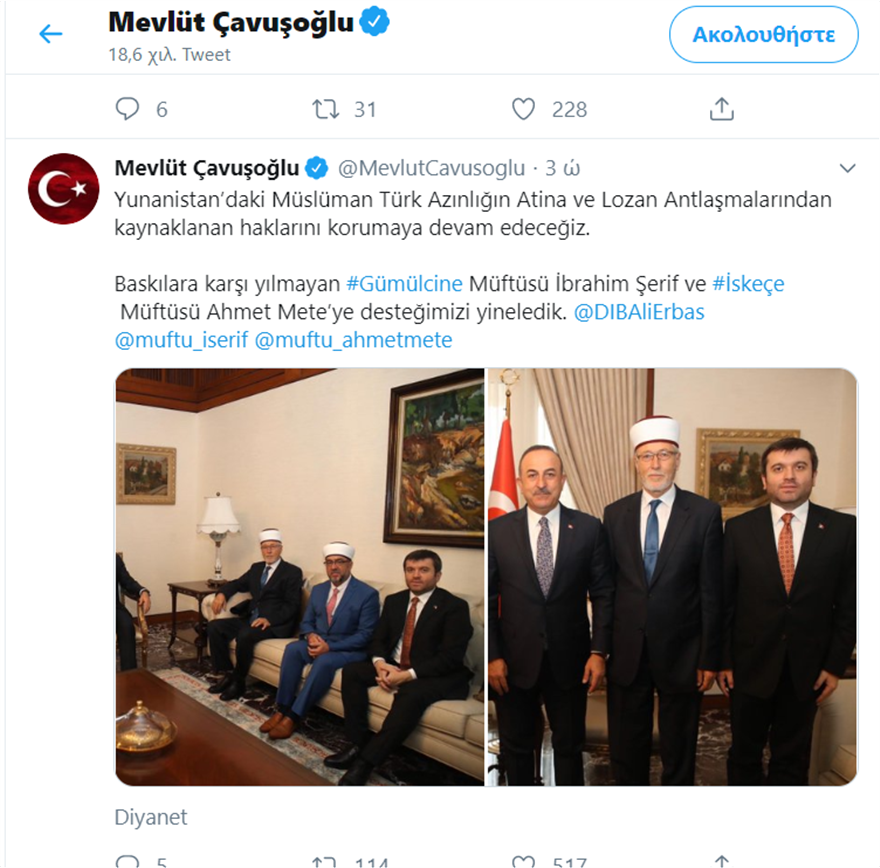Open the @muftu_ahmetmete profile mention
The height and width of the screenshot is (868, 880).
pyautogui.click(x=354, y=340)
